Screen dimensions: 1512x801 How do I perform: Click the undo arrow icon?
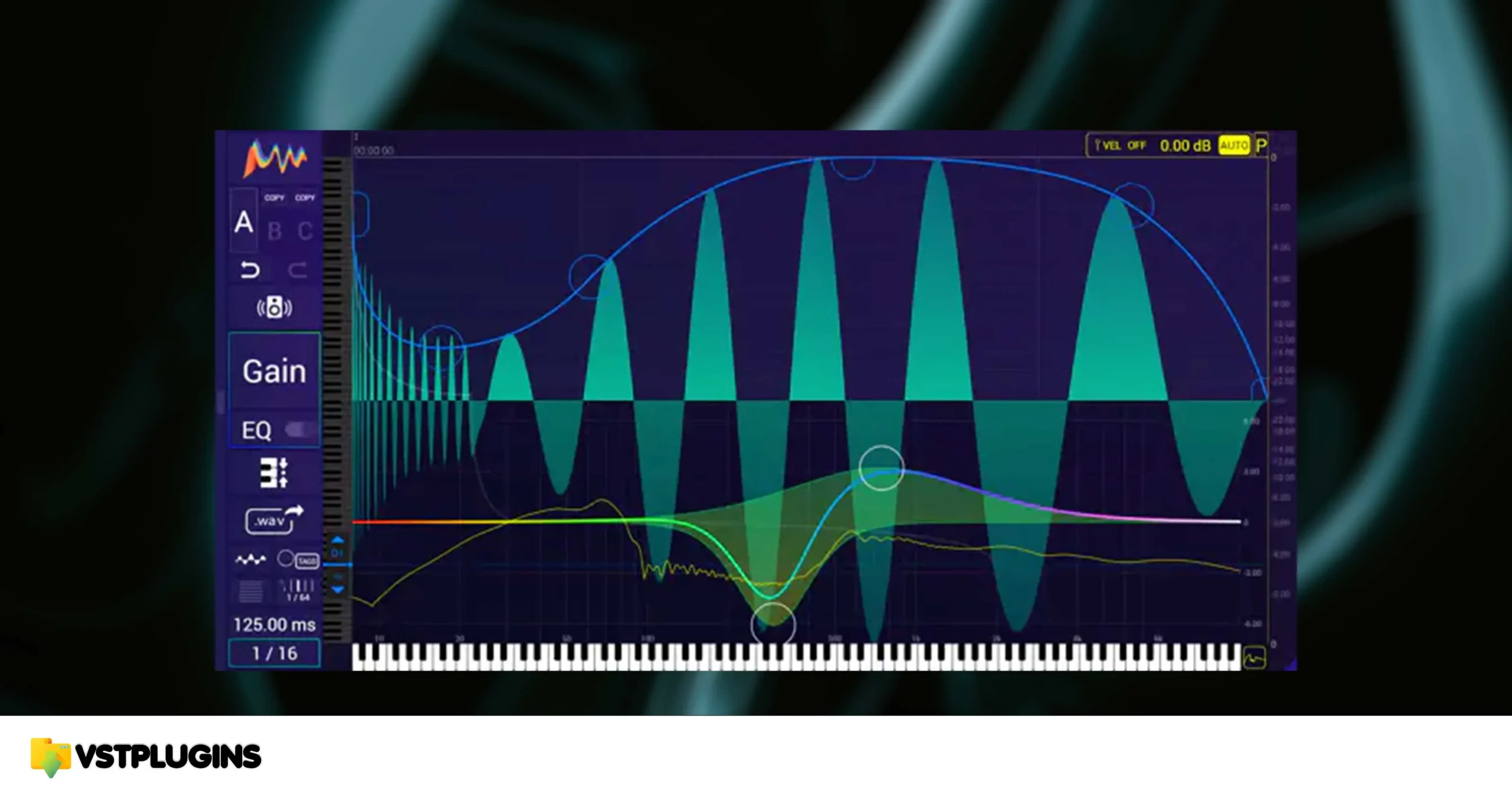click(x=250, y=270)
